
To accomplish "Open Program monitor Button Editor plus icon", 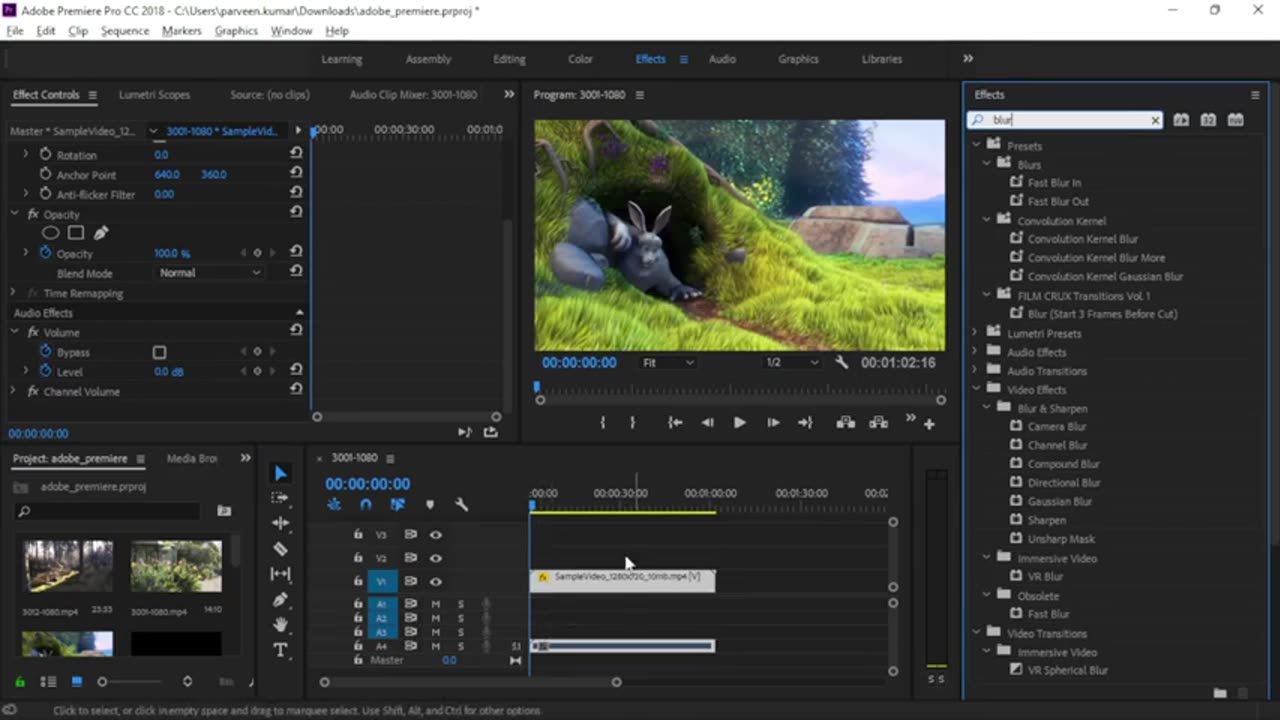I will pos(929,424).
